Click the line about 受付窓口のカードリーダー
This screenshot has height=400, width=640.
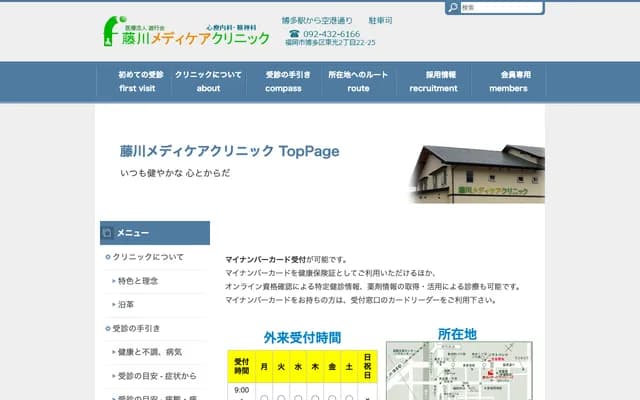pos(362,300)
